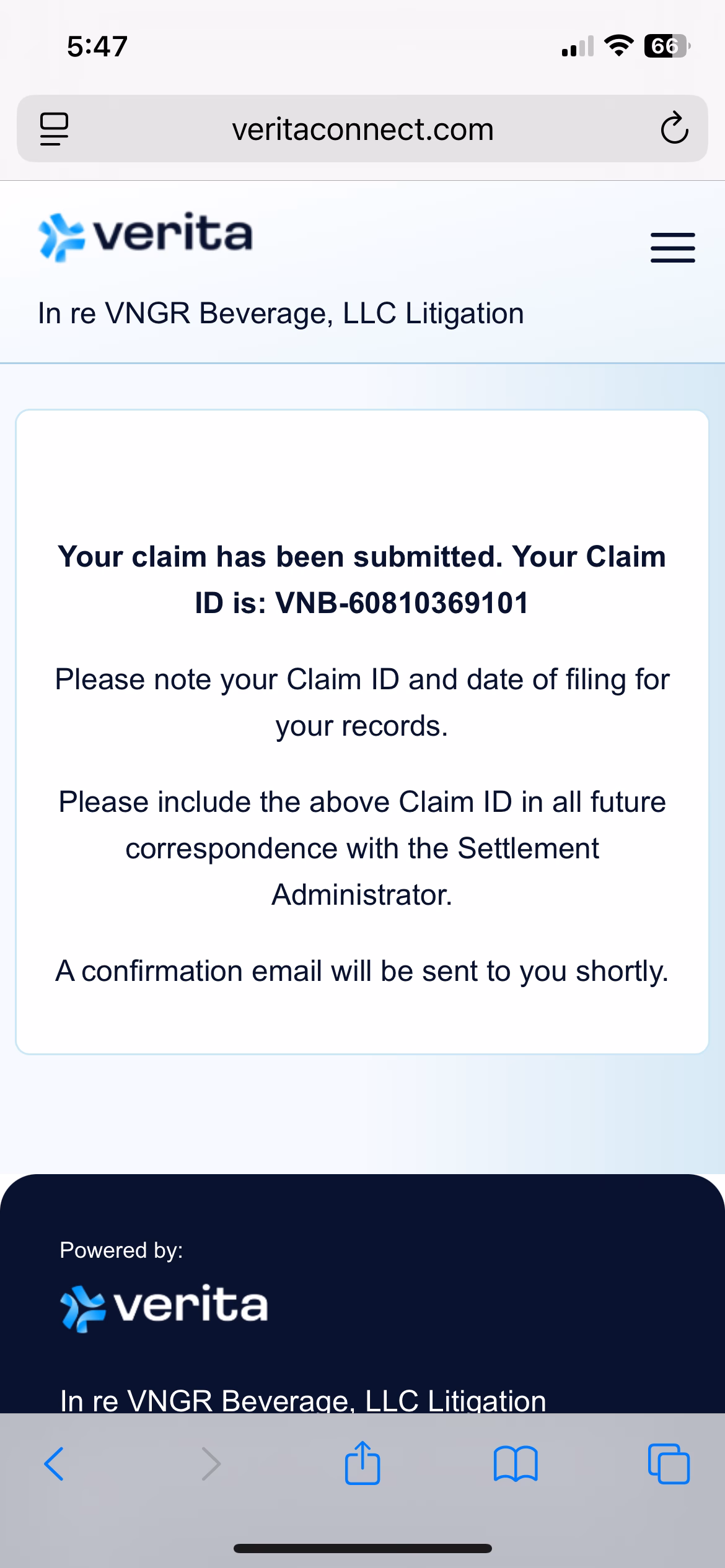Show all open Safari tabs
This screenshot has height=1568, width=725.
coord(668,1464)
